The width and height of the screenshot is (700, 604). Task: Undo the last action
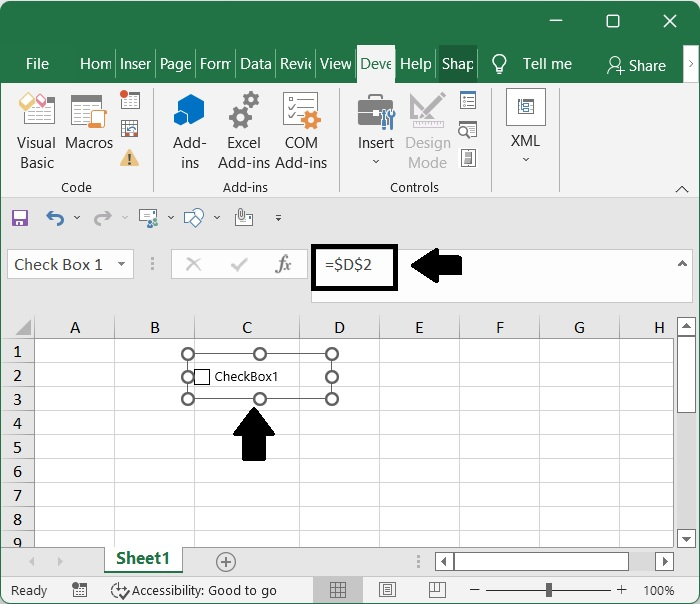click(55, 218)
